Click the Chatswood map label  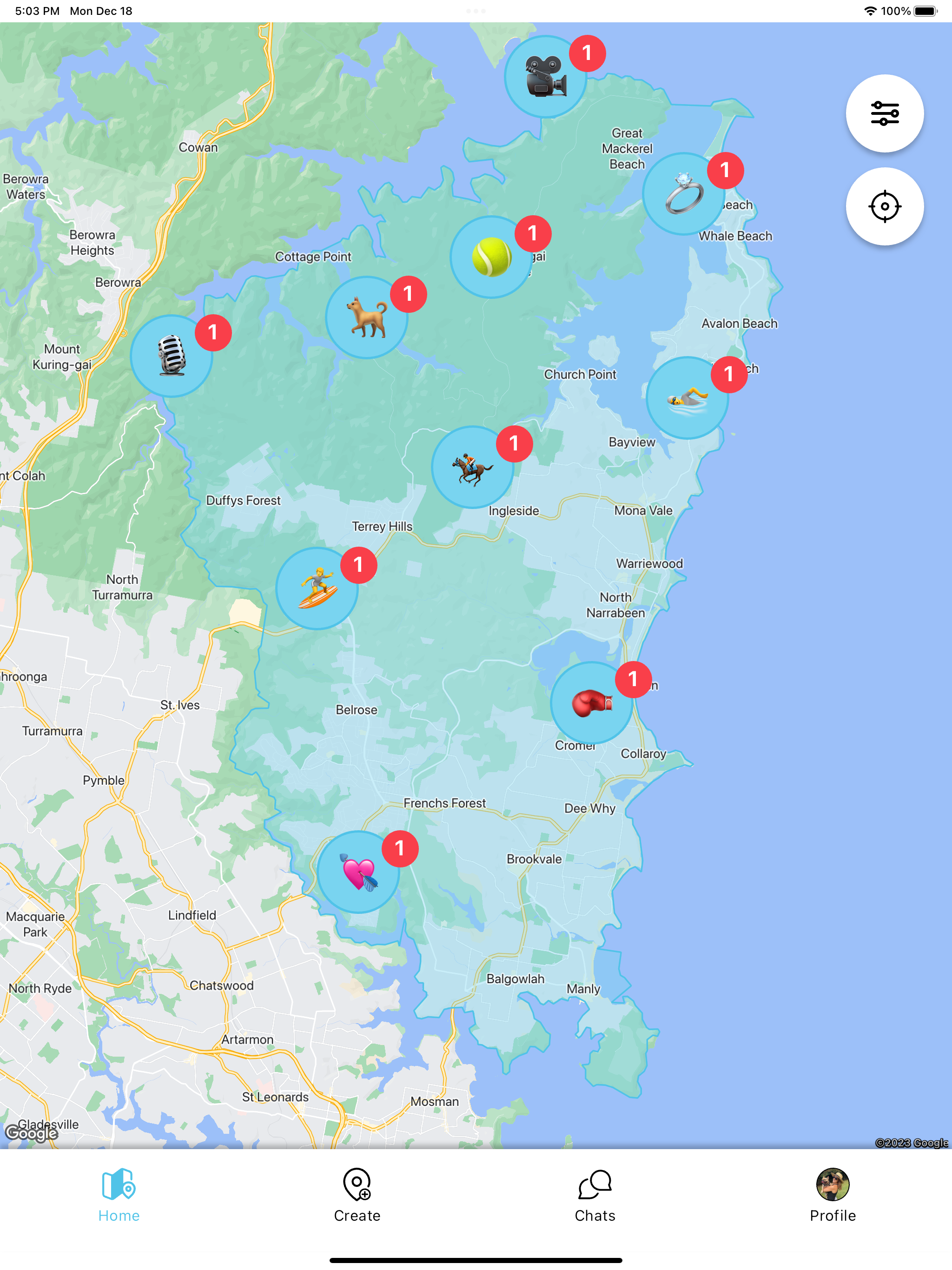222,986
